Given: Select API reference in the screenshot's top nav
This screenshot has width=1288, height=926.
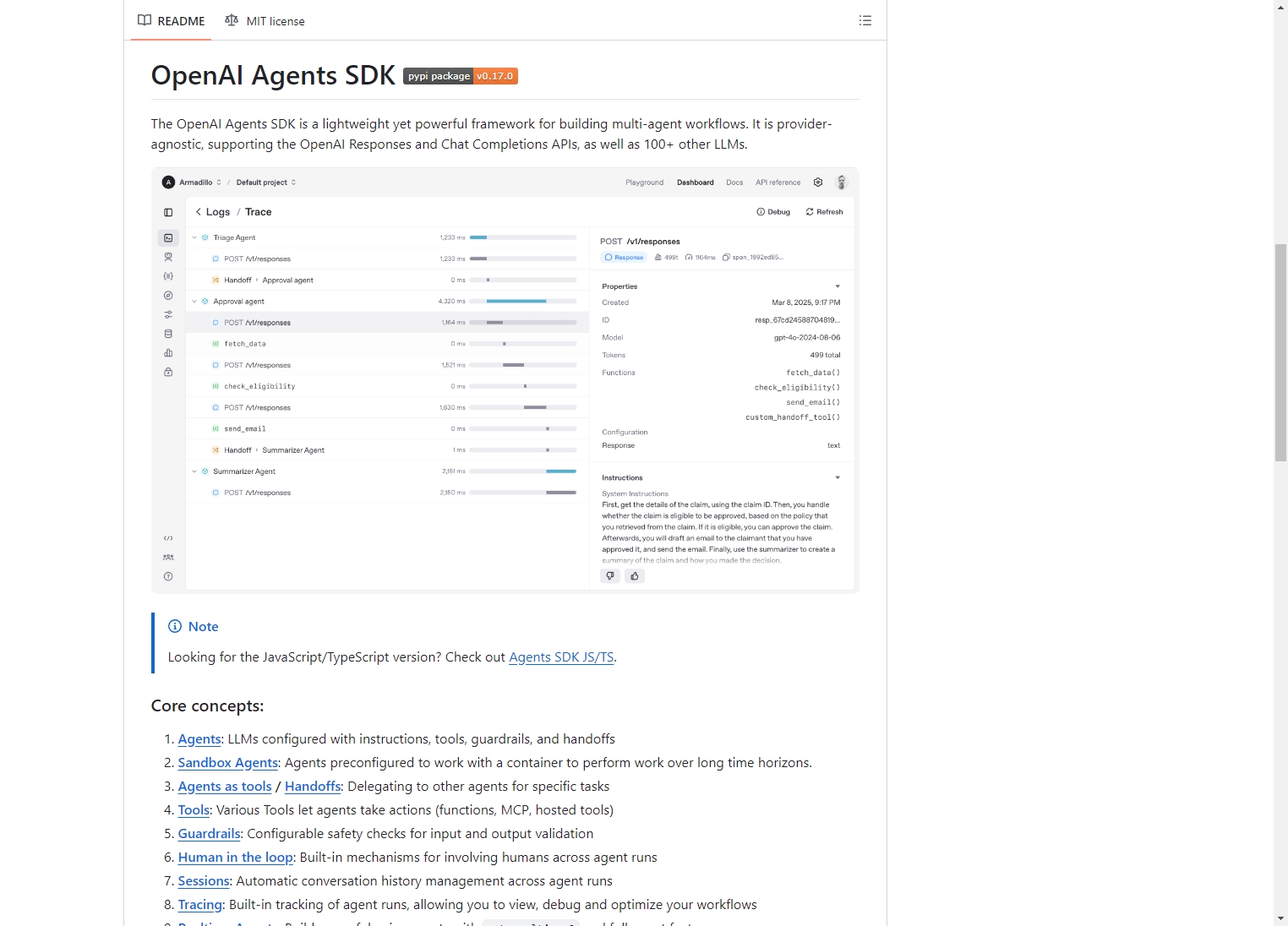Looking at the screenshot, I should point(778,182).
